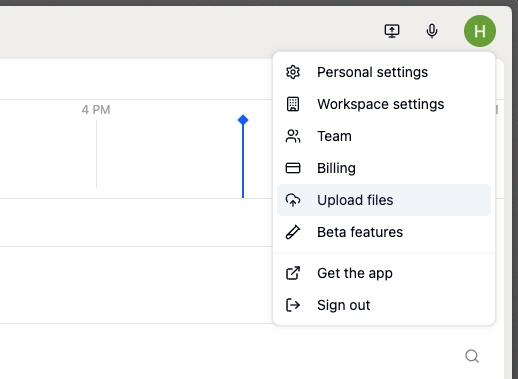The image size is (518, 379).
Task: Click the credit card icon beside Billing
Action: click(x=293, y=168)
